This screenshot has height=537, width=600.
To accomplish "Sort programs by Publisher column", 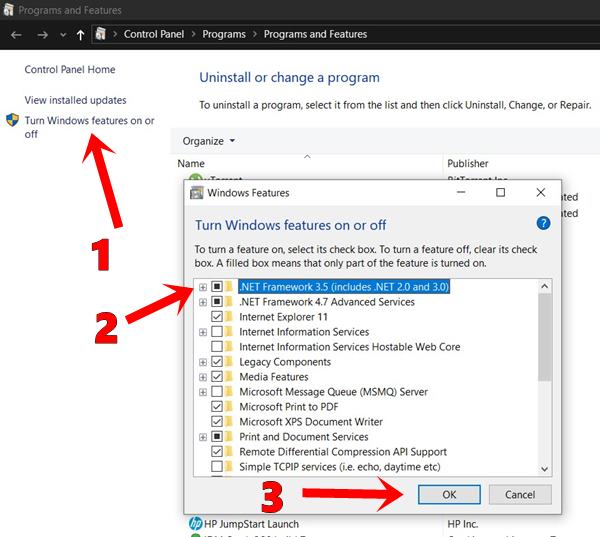I will click(468, 163).
